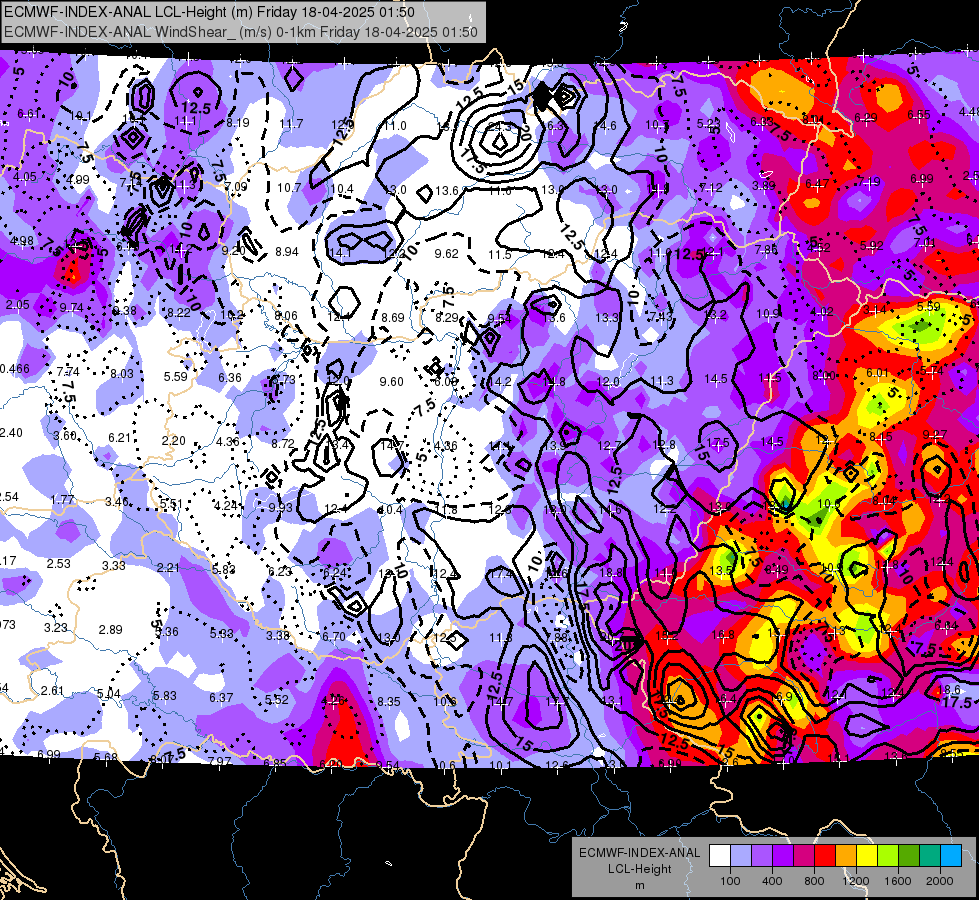The width and height of the screenshot is (979, 900).
Task: Click the '6.29' grid value
Action: (866, 117)
